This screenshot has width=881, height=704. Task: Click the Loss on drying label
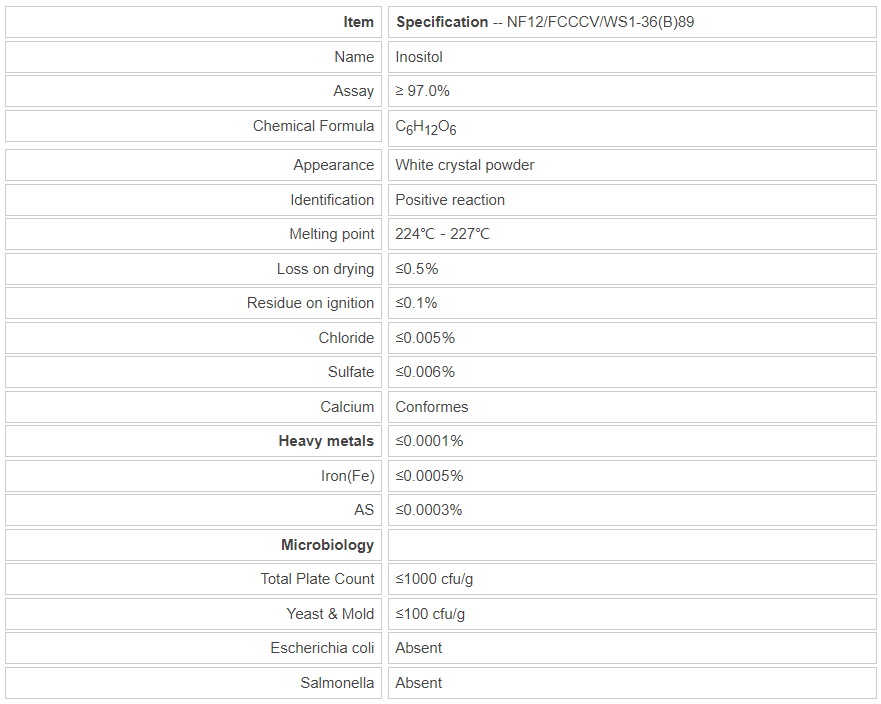(x=325, y=269)
